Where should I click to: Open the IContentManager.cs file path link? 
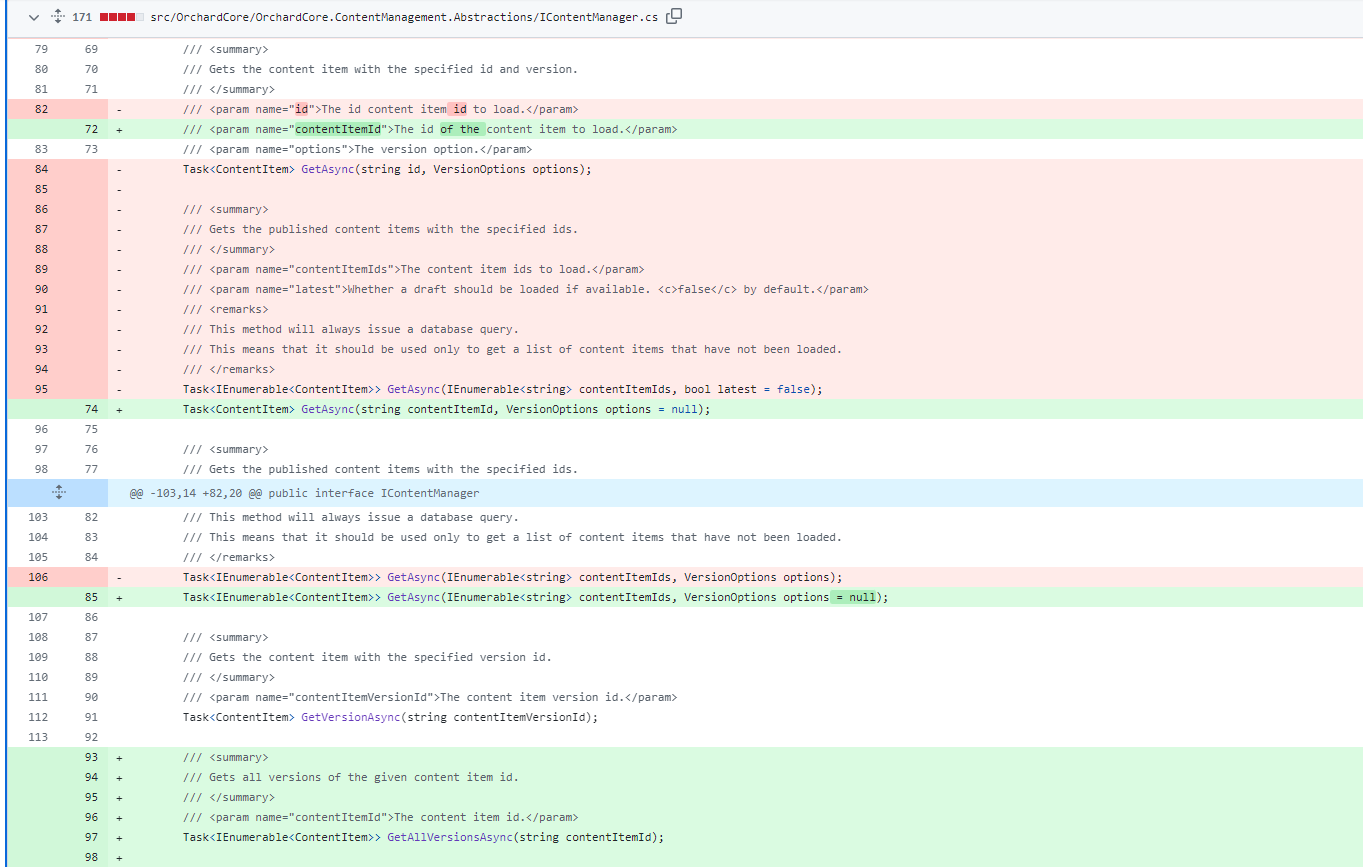click(x=404, y=18)
